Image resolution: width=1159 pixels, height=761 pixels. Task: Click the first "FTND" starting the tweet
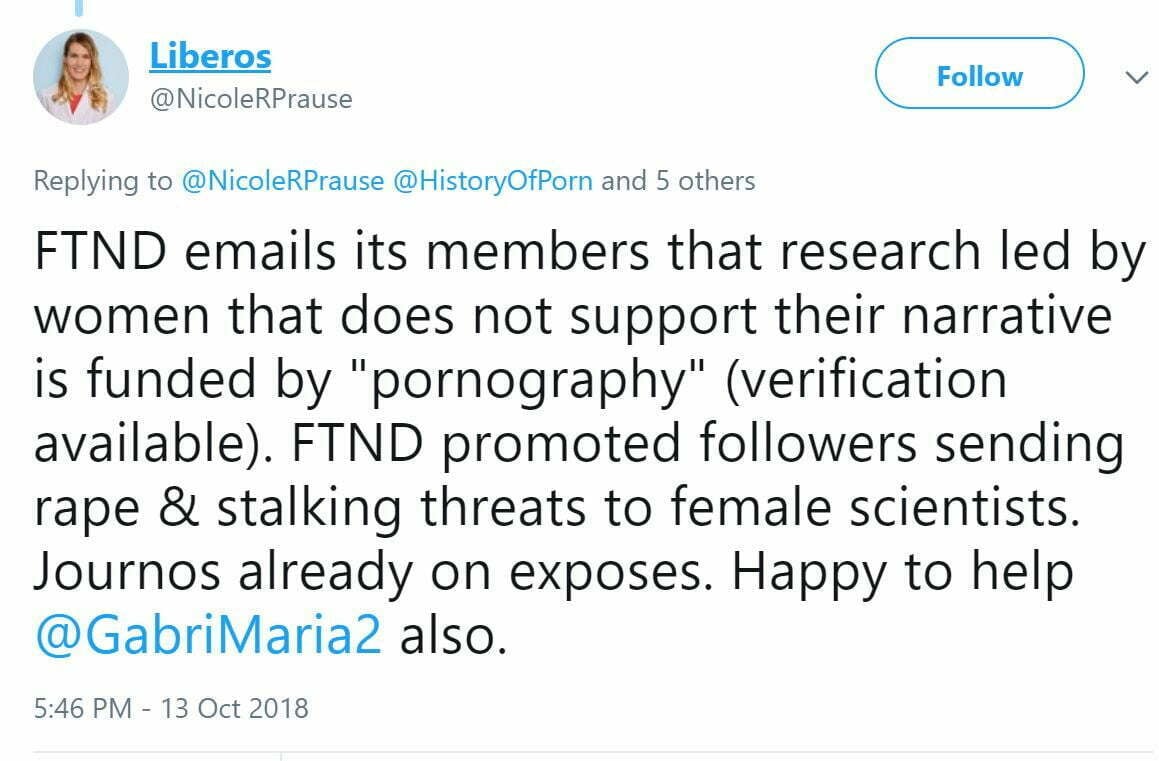(x=100, y=254)
